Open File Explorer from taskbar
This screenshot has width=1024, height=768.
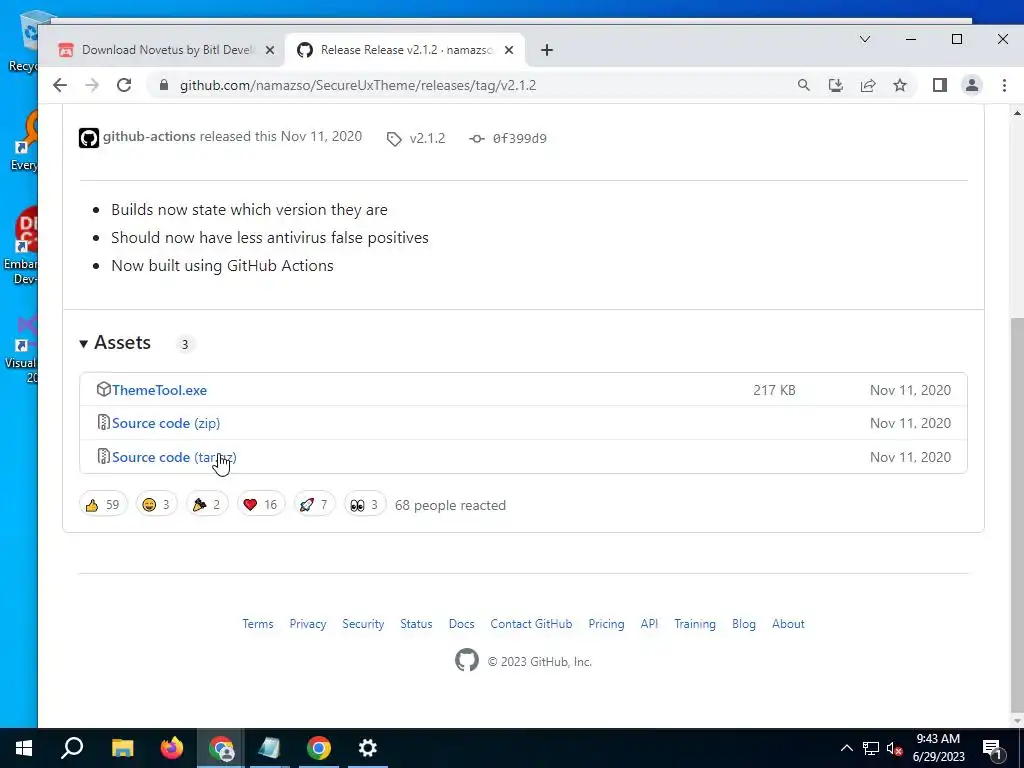(122, 748)
